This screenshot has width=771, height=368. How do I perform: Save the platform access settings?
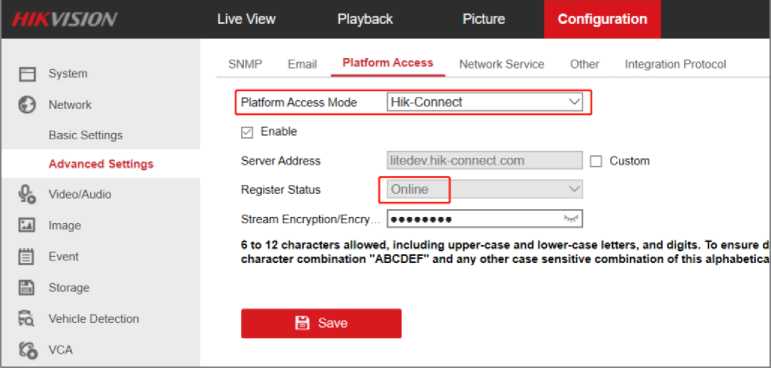tap(321, 323)
